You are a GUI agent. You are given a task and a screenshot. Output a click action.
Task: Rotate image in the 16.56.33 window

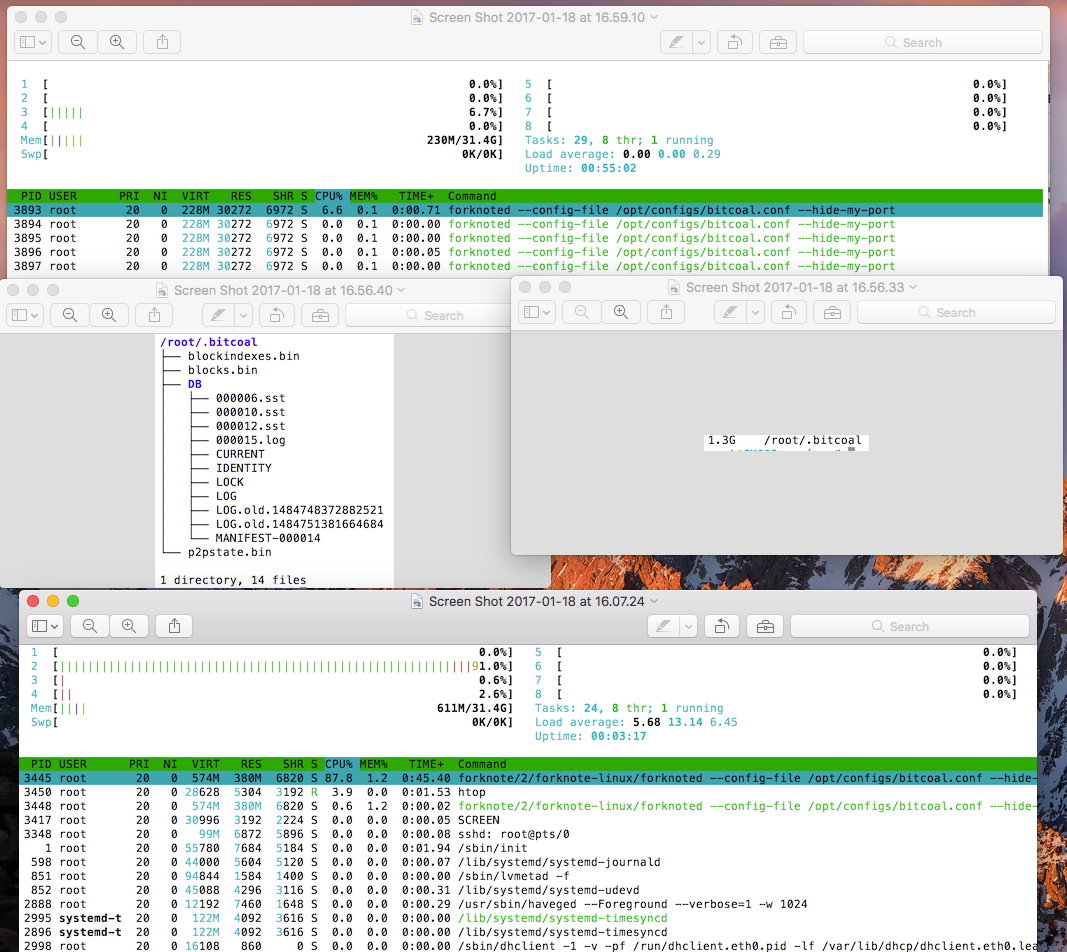coord(789,312)
